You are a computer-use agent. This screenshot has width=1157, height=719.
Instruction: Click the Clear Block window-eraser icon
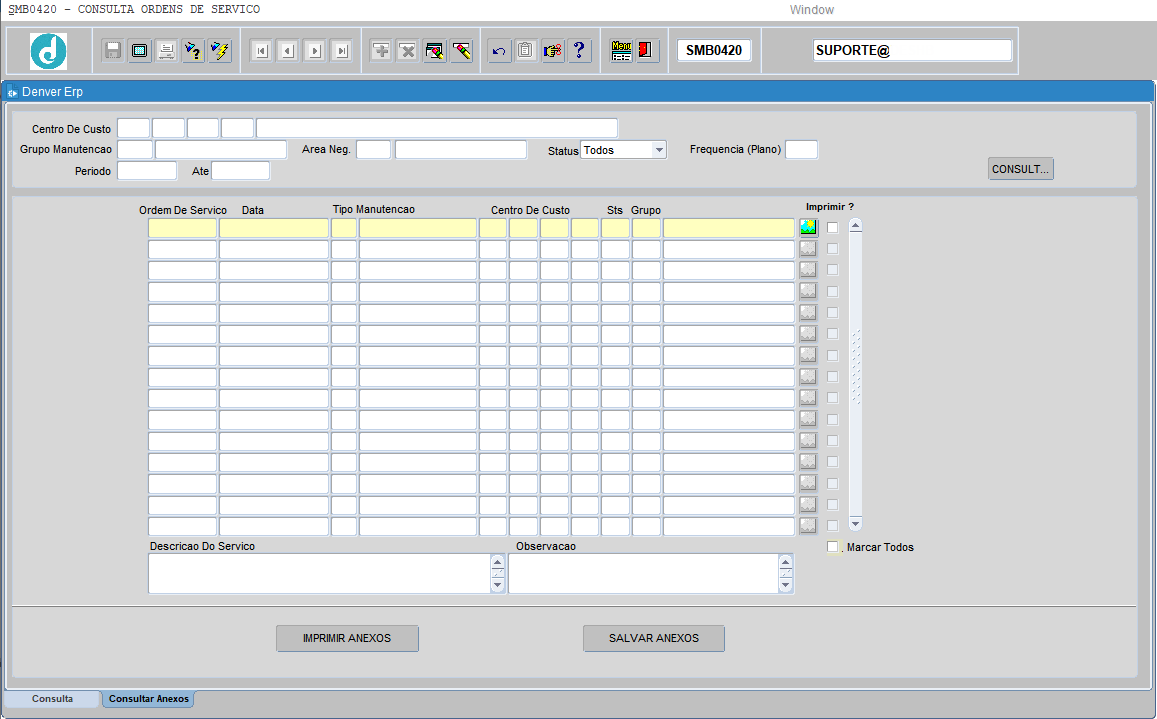[435, 51]
